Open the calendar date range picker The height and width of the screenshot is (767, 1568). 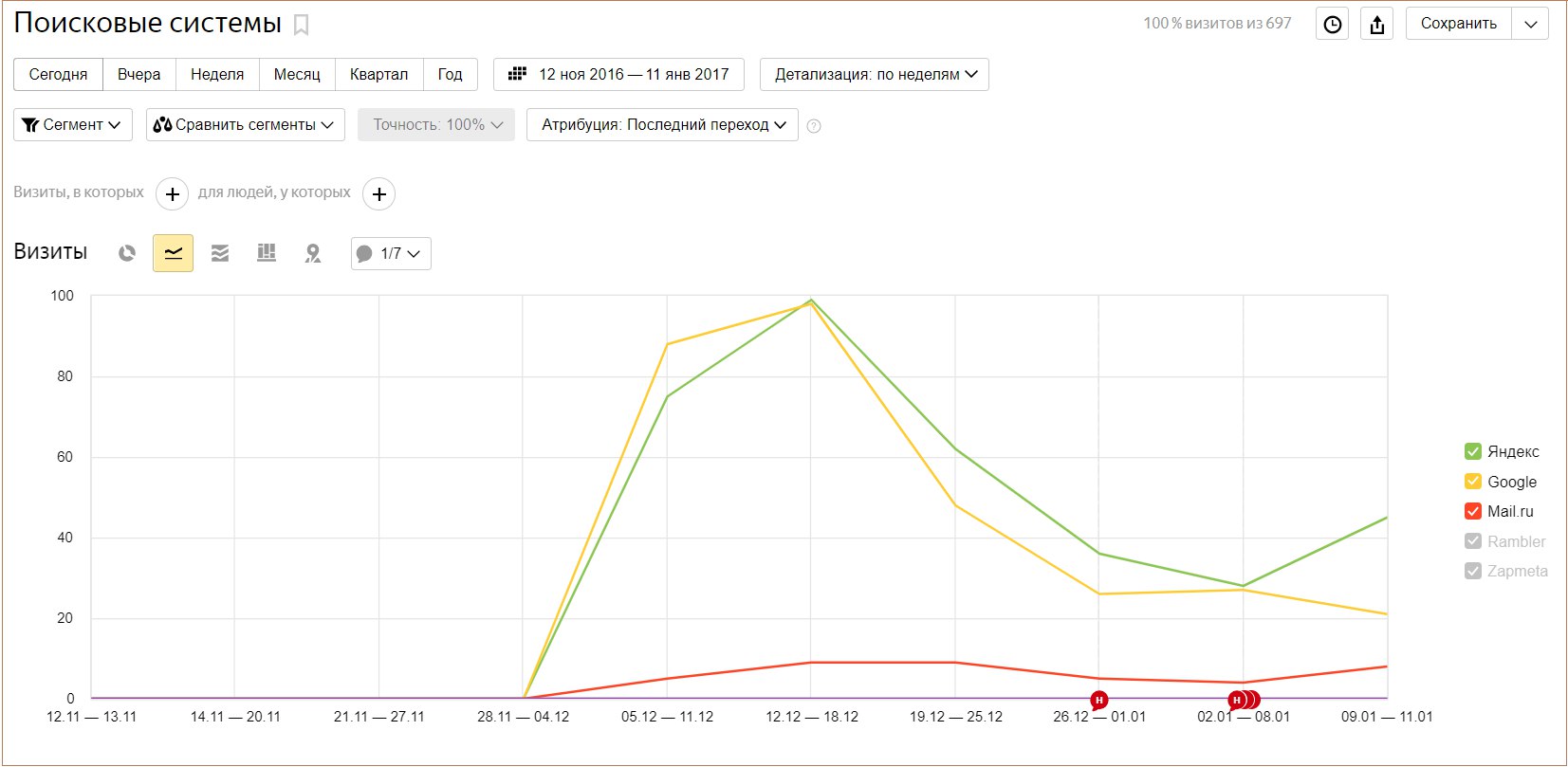(618, 74)
